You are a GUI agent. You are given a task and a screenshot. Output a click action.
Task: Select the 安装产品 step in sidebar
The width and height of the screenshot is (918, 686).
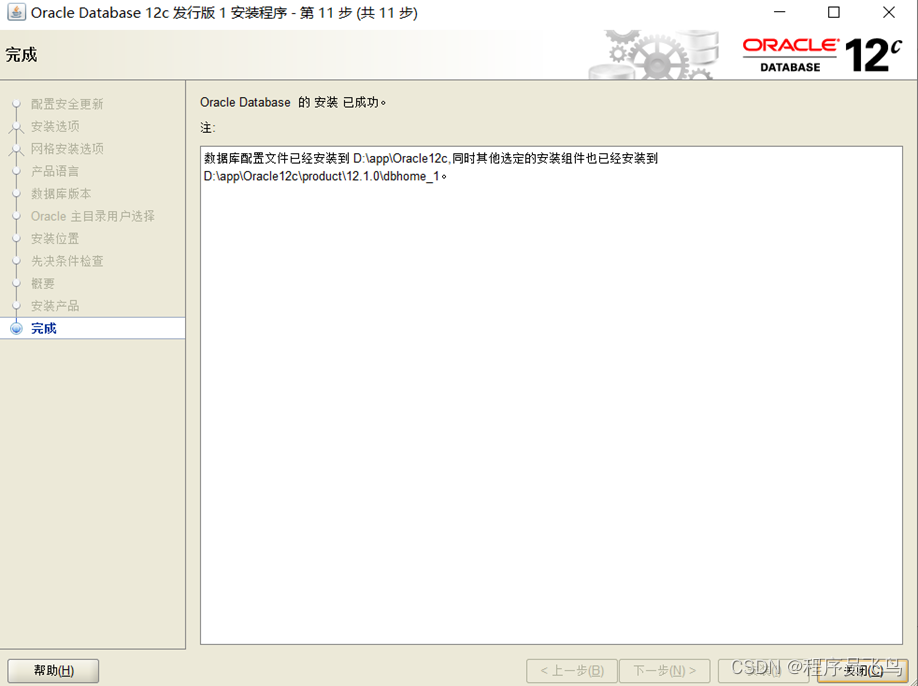coord(55,306)
